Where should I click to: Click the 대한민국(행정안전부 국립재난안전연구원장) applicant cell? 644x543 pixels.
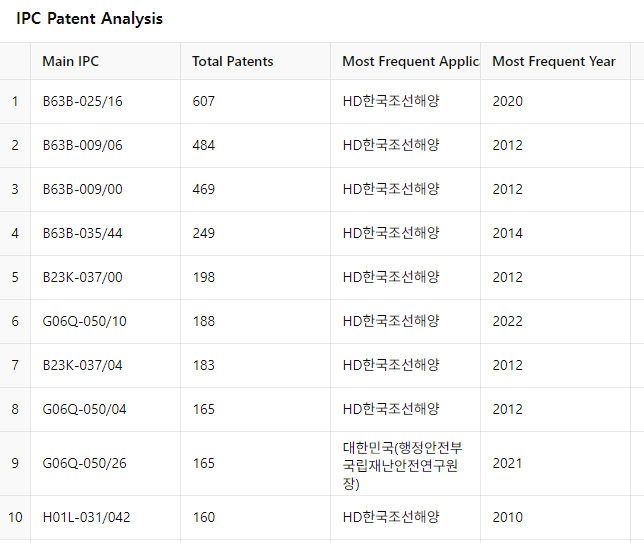(x=405, y=463)
